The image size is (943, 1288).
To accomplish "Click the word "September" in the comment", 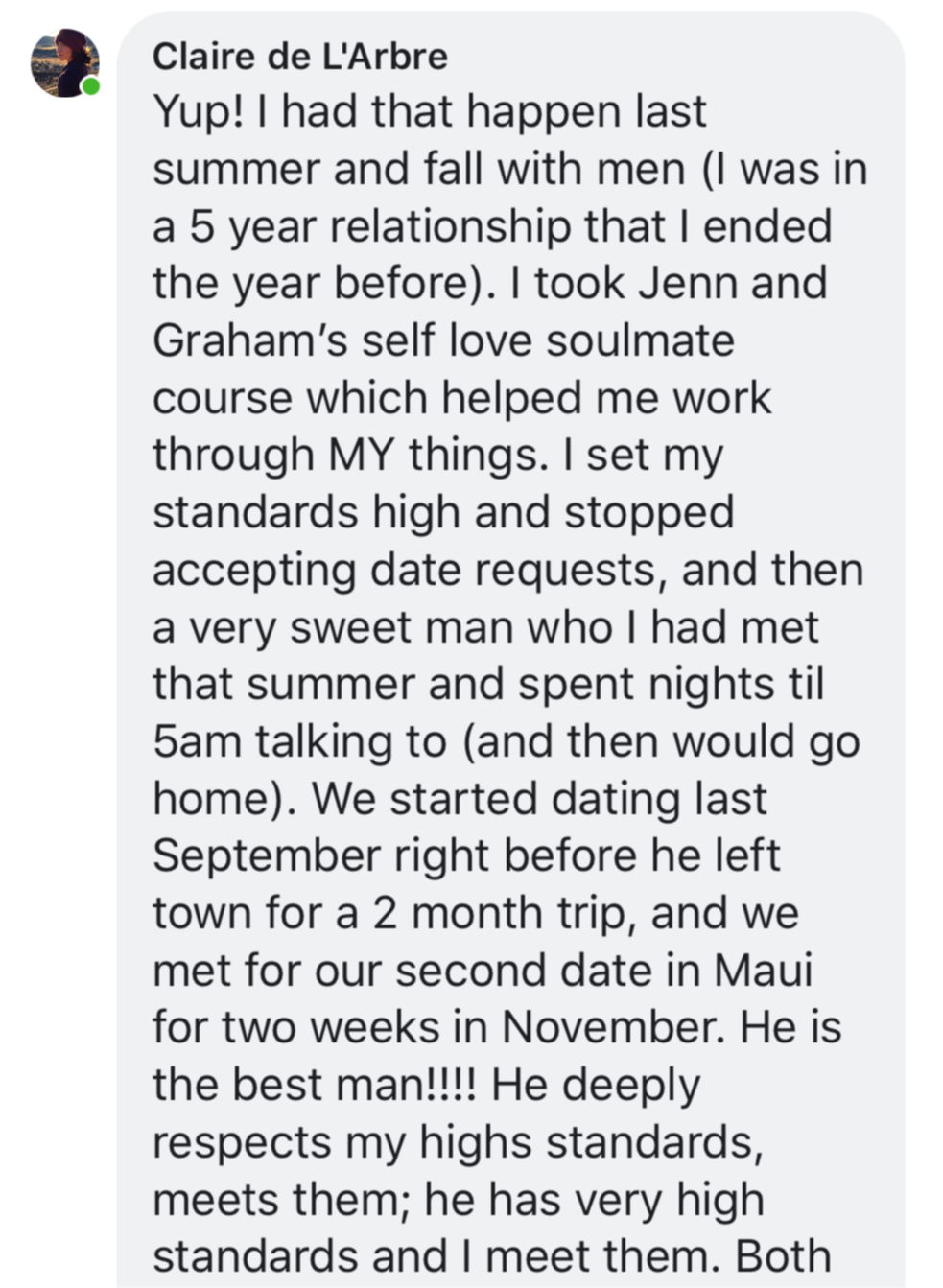I will [x=267, y=856].
